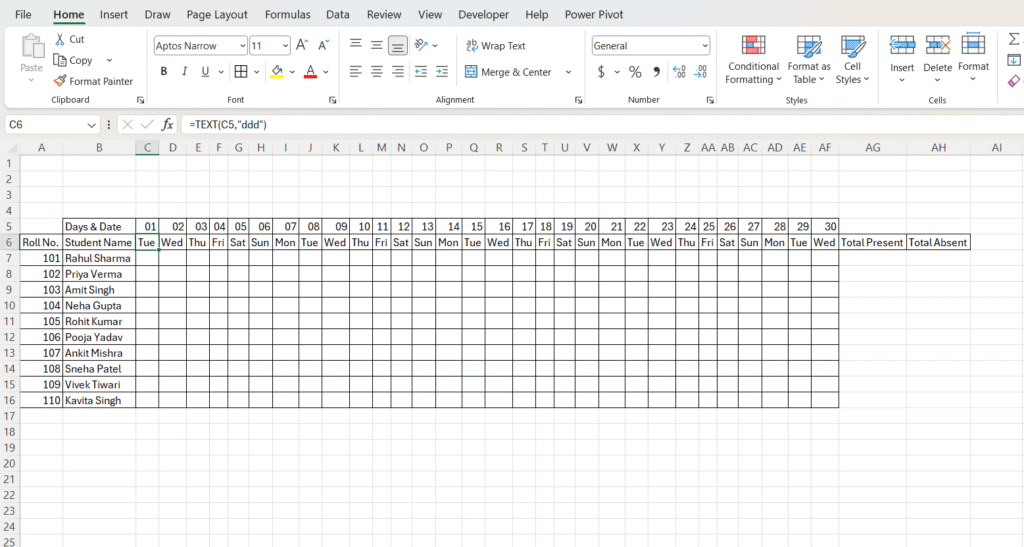The width and height of the screenshot is (1024, 547).
Task: Switch to the Insert tab
Action: point(114,14)
